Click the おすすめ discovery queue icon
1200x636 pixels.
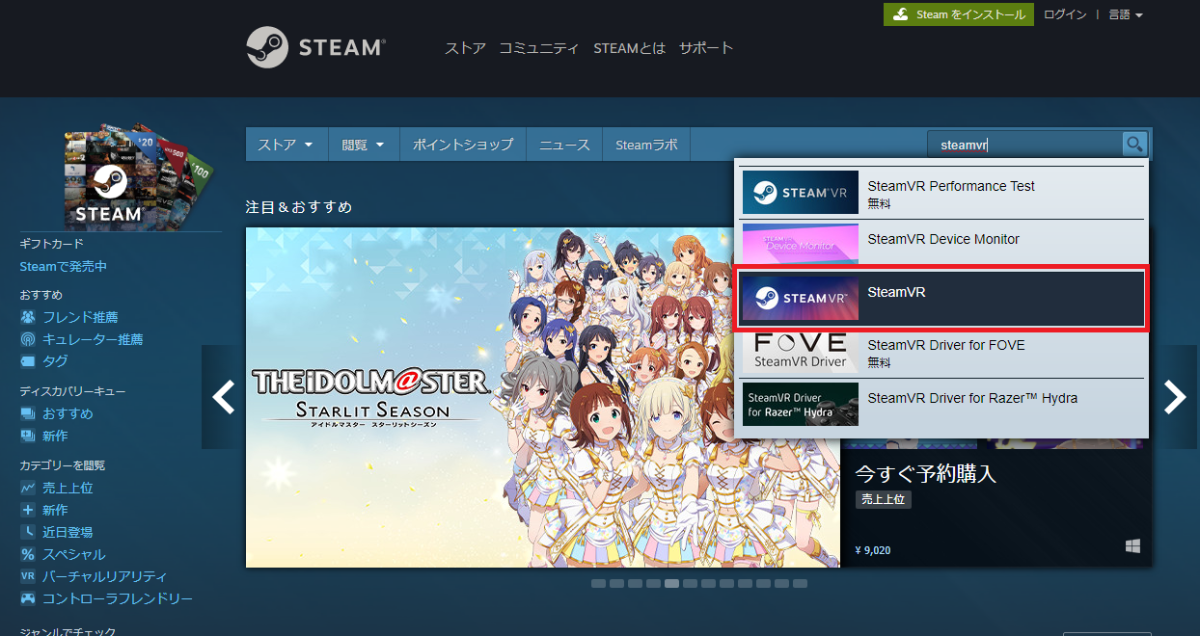coord(28,413)
